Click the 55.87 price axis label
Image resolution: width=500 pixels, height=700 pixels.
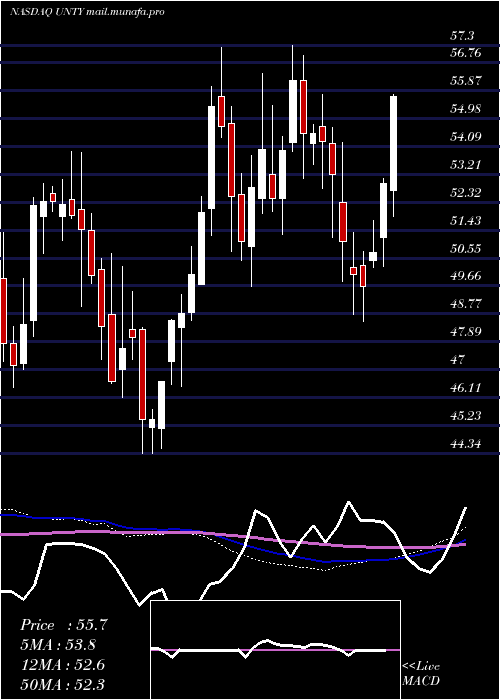[x=466, y=81]
